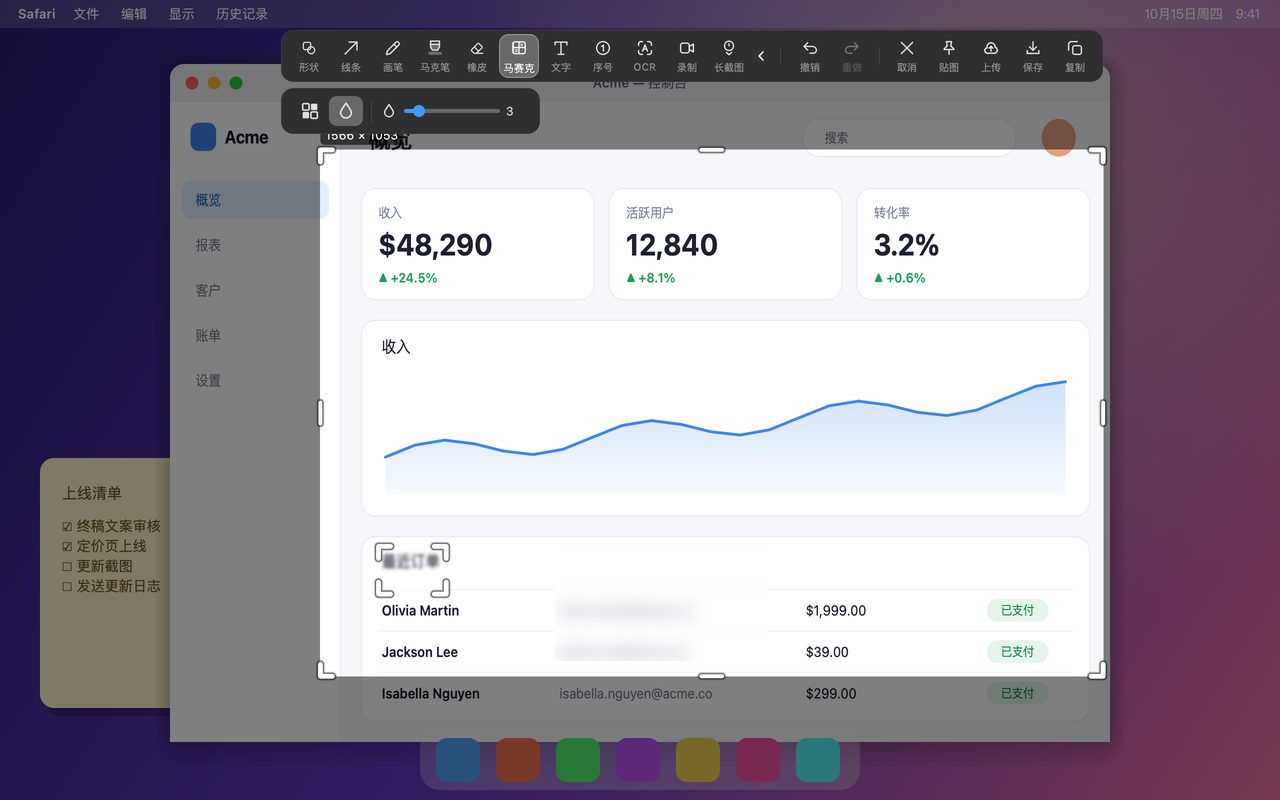Start 录制 screen recording
Image resolution: width=1280 pixels, height=800 pixels.
(687, 56)
